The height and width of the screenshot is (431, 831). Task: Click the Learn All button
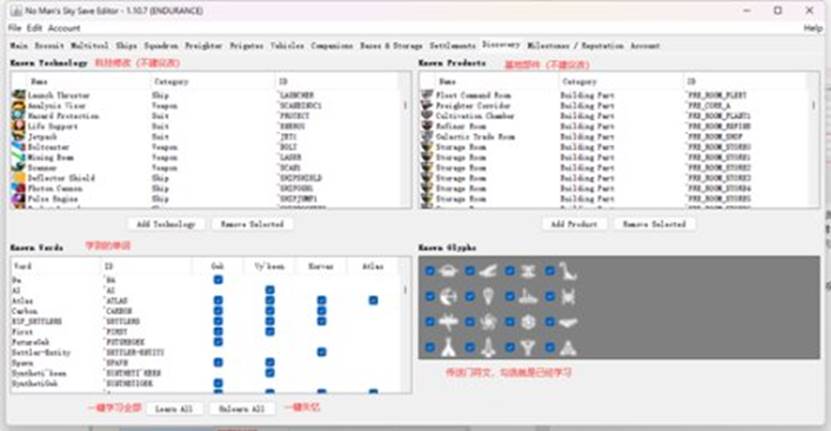(174, 409)
